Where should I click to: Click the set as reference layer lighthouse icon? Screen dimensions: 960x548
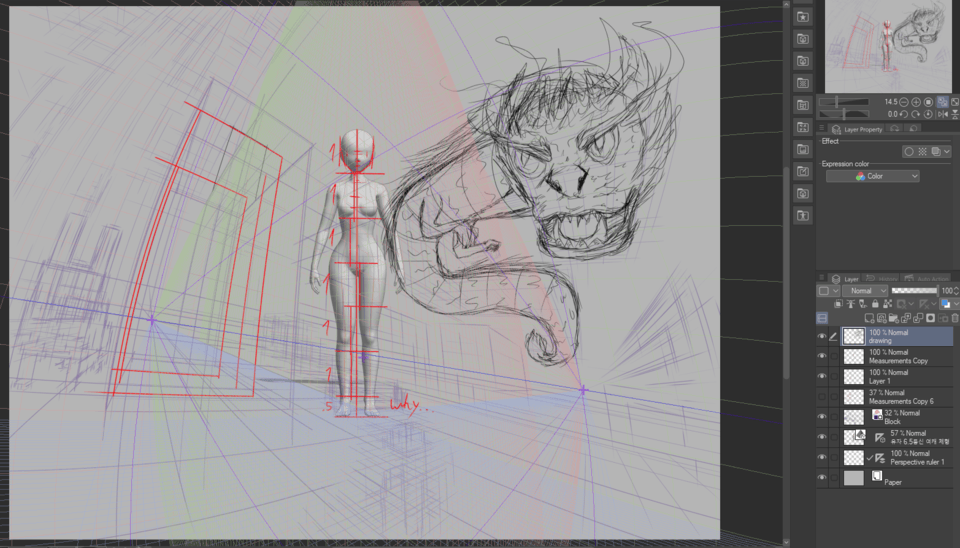click(850, 304)
